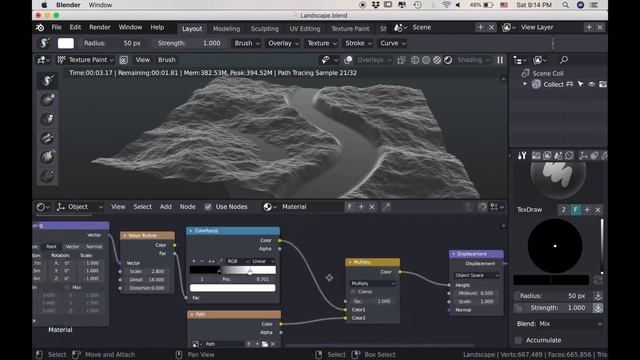Open the Render properties tab icon
The image size is (640, 360).
[536, 156]
